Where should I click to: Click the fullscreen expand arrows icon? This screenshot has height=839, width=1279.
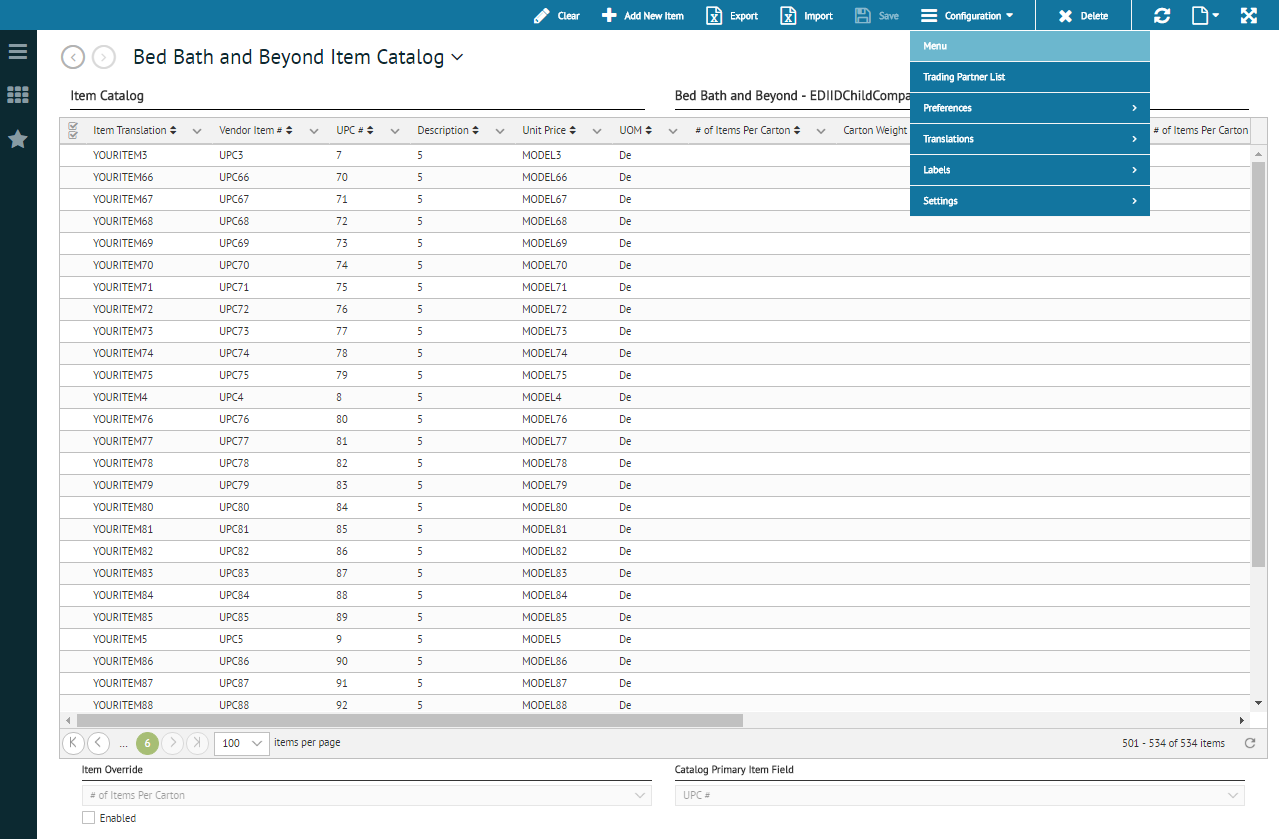1249,15
